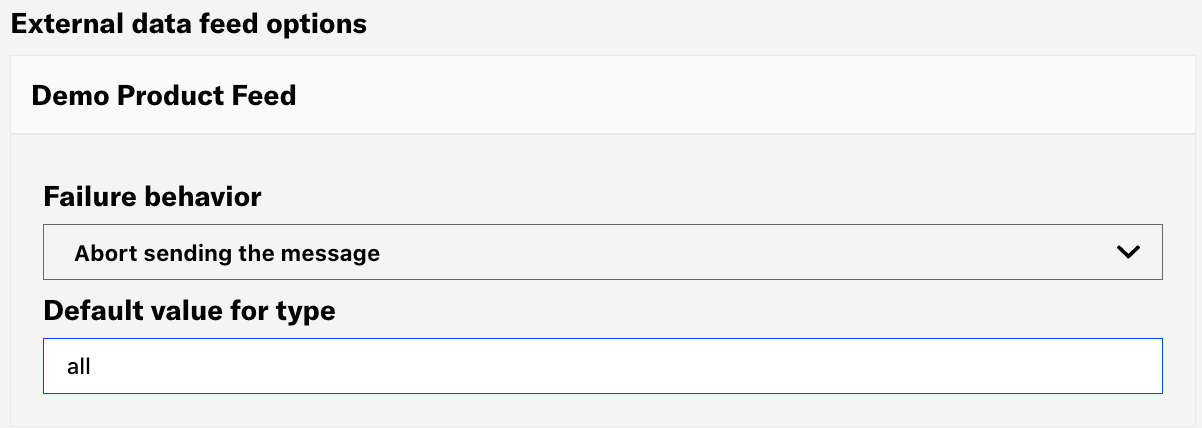
Task: Click the 'Demo Product Feed' title text
Action: [164, 96]
